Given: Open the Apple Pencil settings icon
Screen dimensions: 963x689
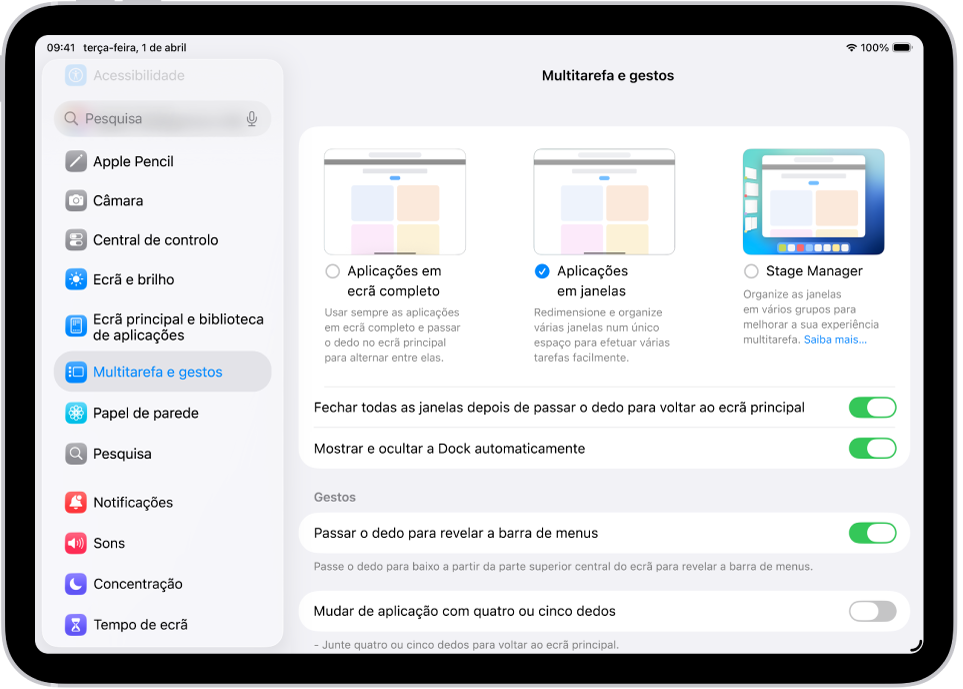Looking at the screenshot, I should pyautogui.click(x=76, y=161).
